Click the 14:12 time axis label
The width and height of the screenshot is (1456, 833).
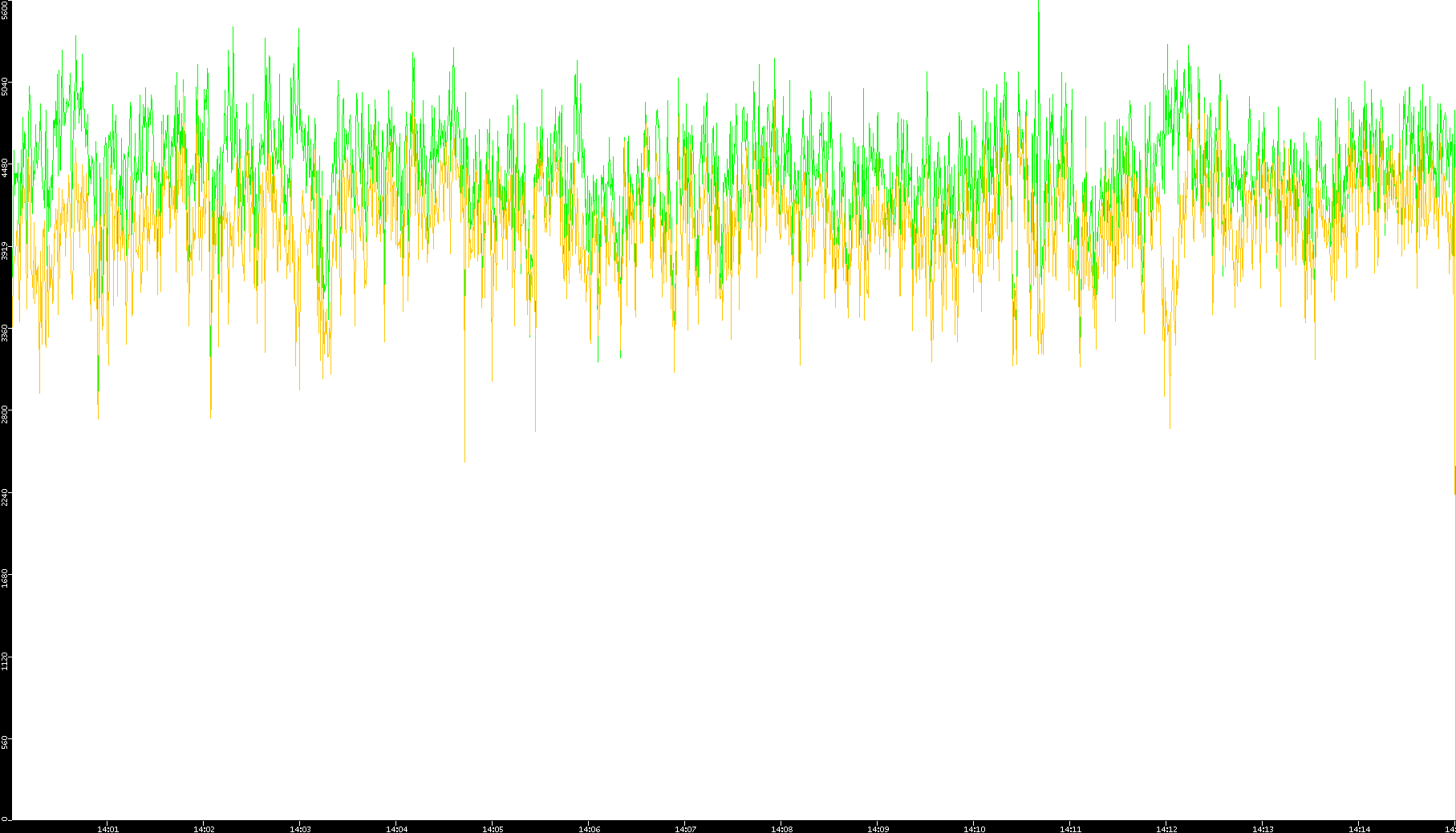click(1166, 829)
